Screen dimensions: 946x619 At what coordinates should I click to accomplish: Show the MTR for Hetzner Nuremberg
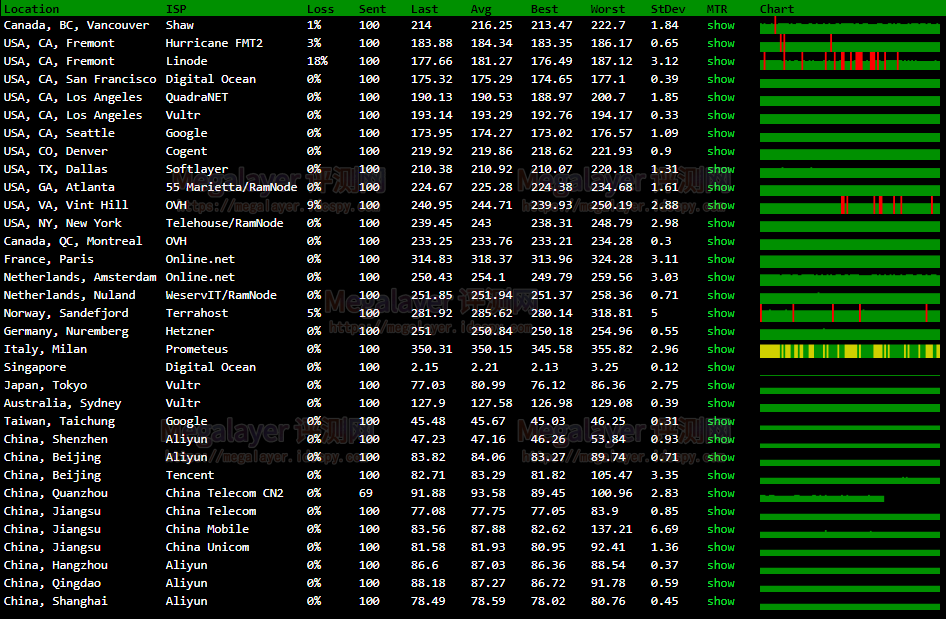pos(721,331)
